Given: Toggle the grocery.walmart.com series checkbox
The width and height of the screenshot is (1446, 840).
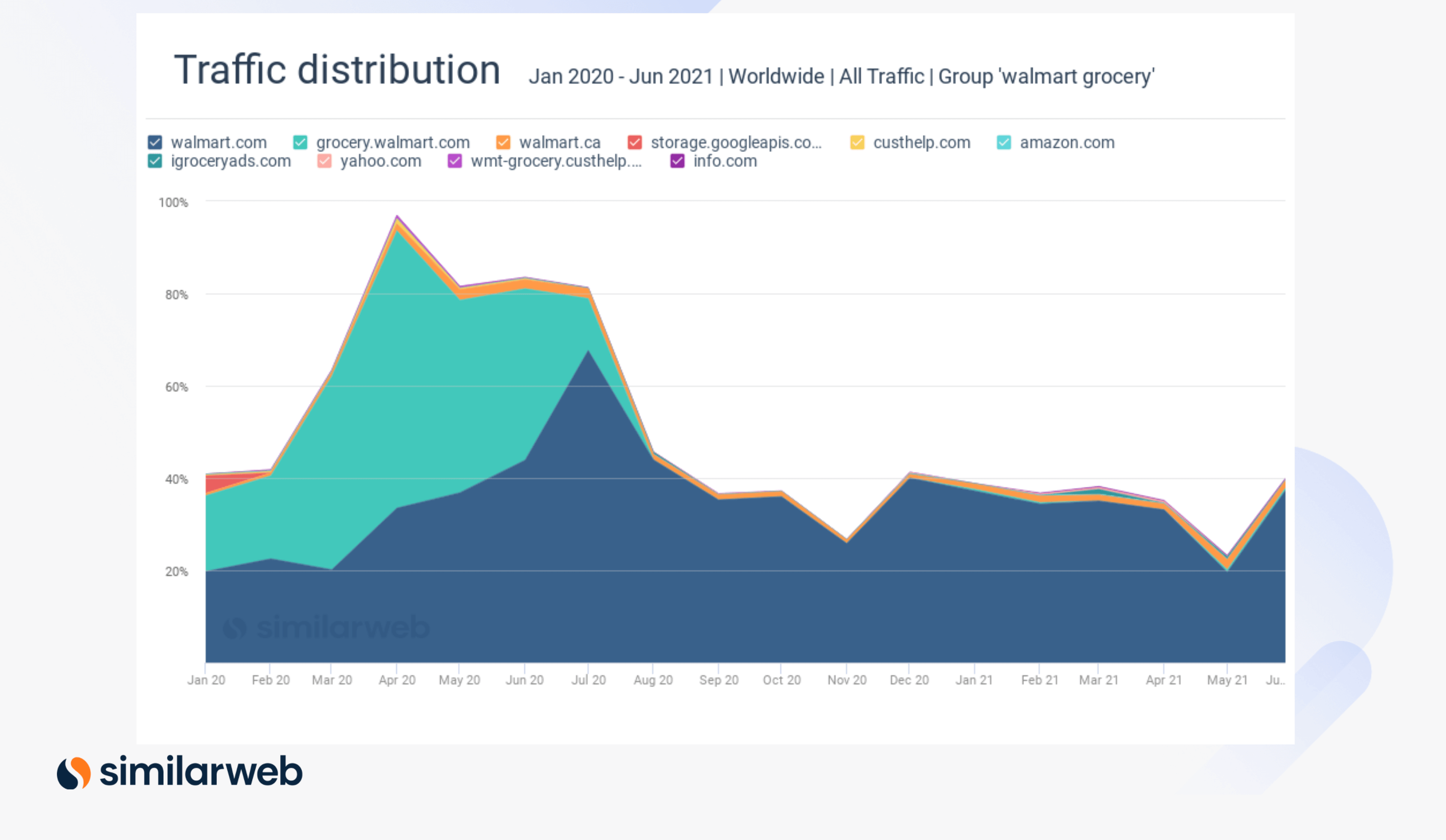Looking at the screenshot, I should 300,142.
